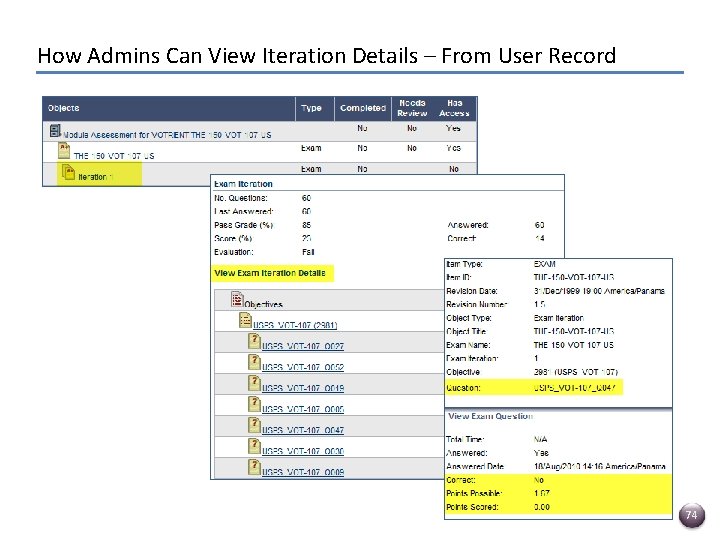Click the Needs Review column header

pos(412,108)
